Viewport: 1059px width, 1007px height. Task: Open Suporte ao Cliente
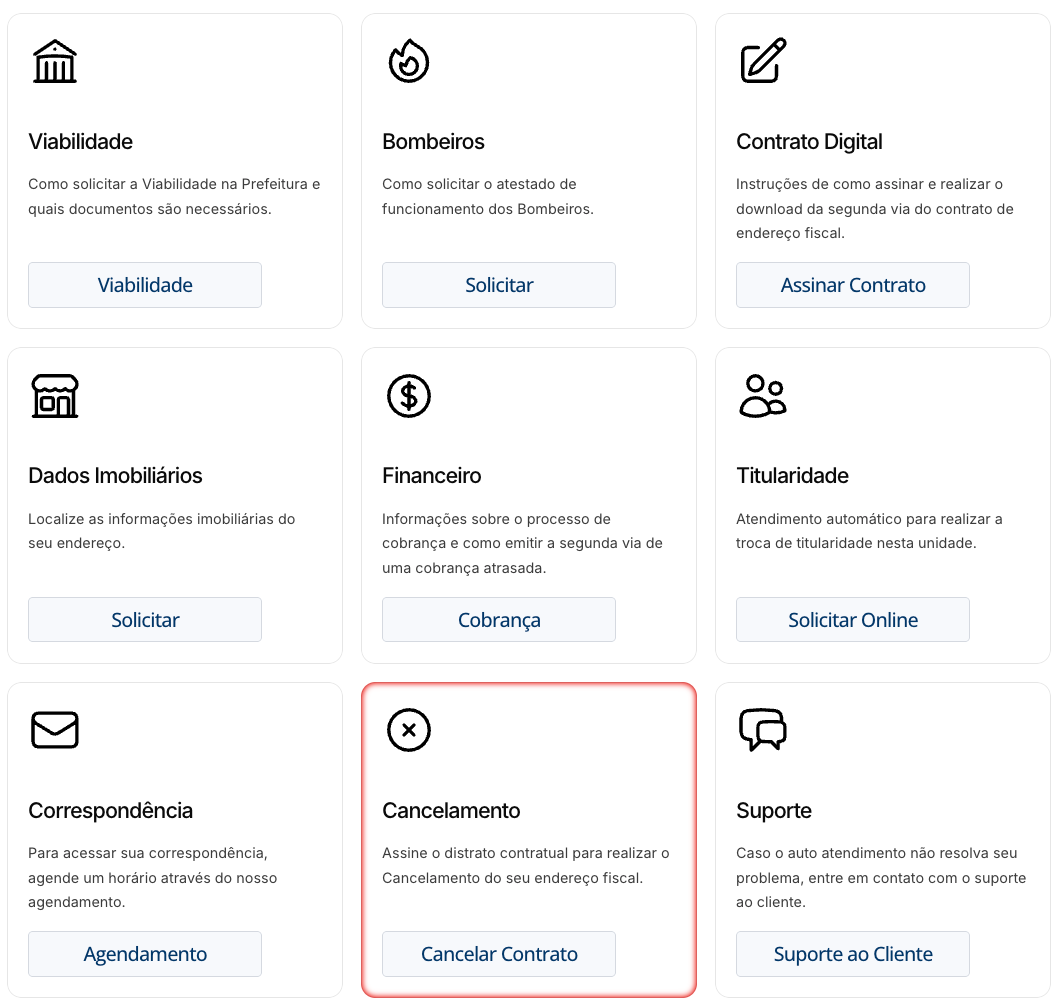pyautogui.click(x=852, y=954)
